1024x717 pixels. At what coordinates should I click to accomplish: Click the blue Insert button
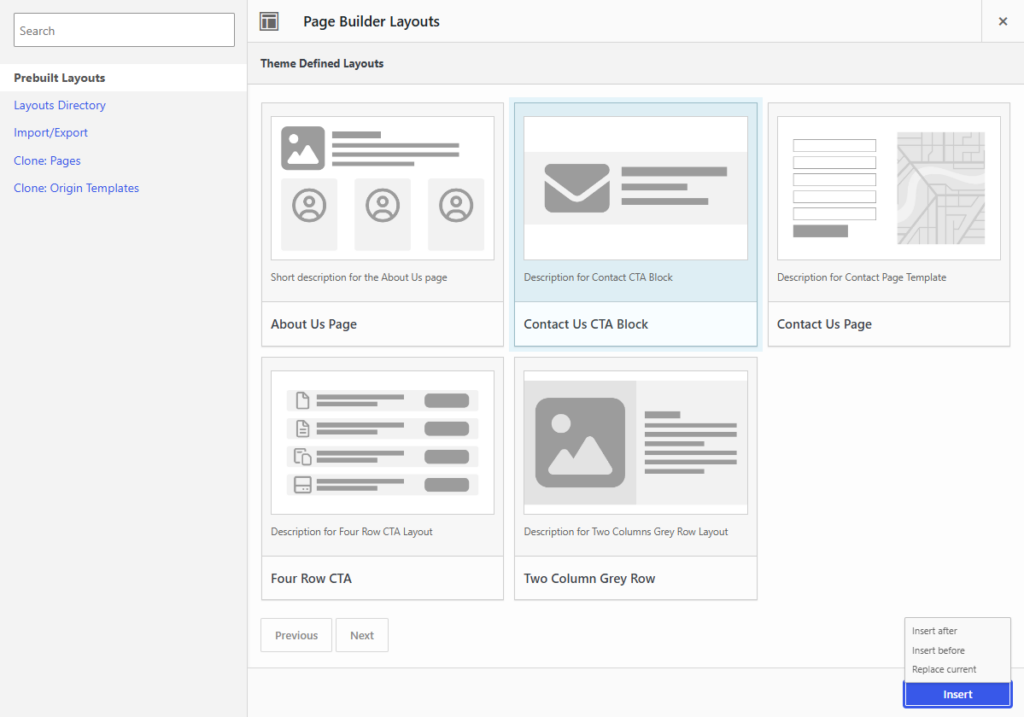coord(957,694)
